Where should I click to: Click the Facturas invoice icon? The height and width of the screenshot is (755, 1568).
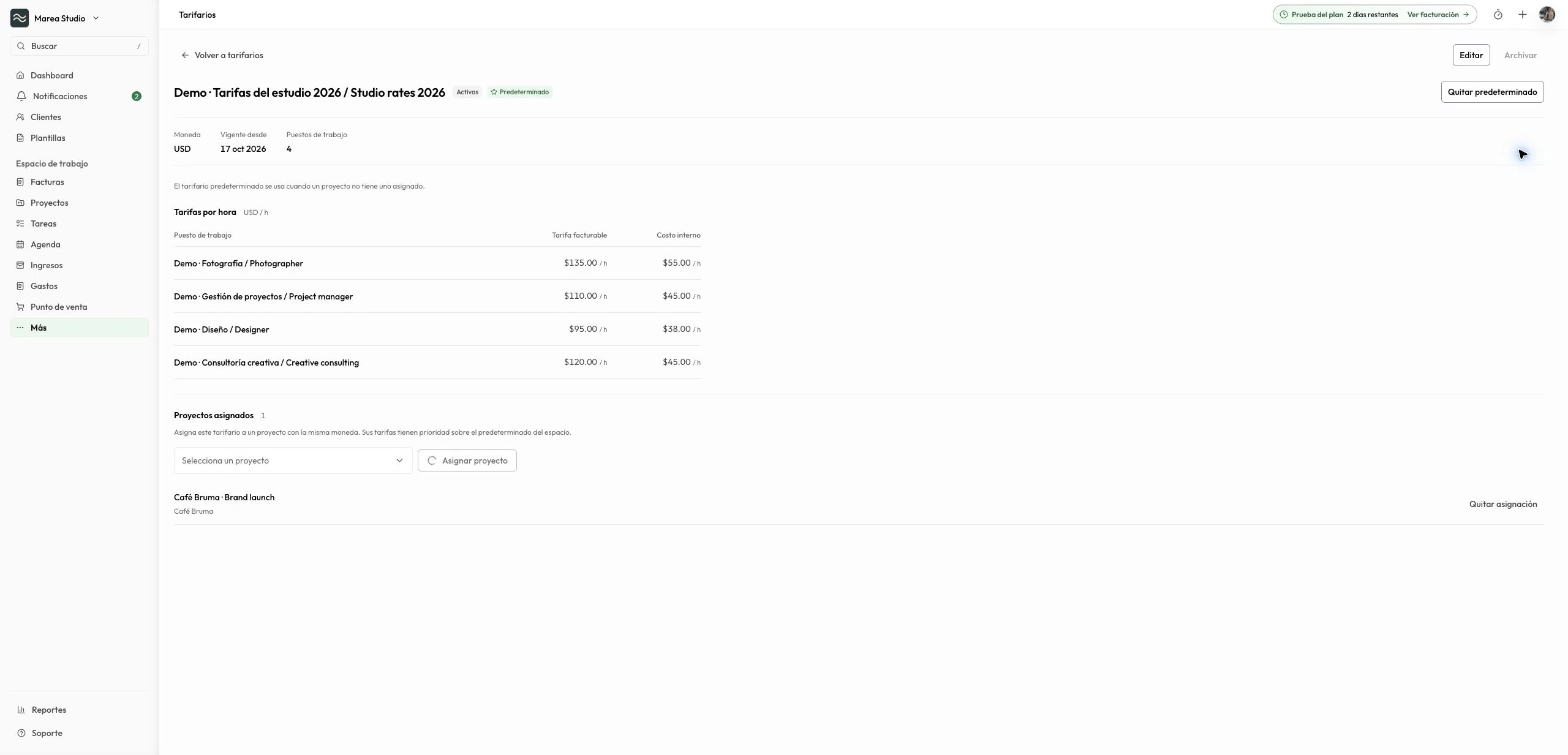coord(20,182)
